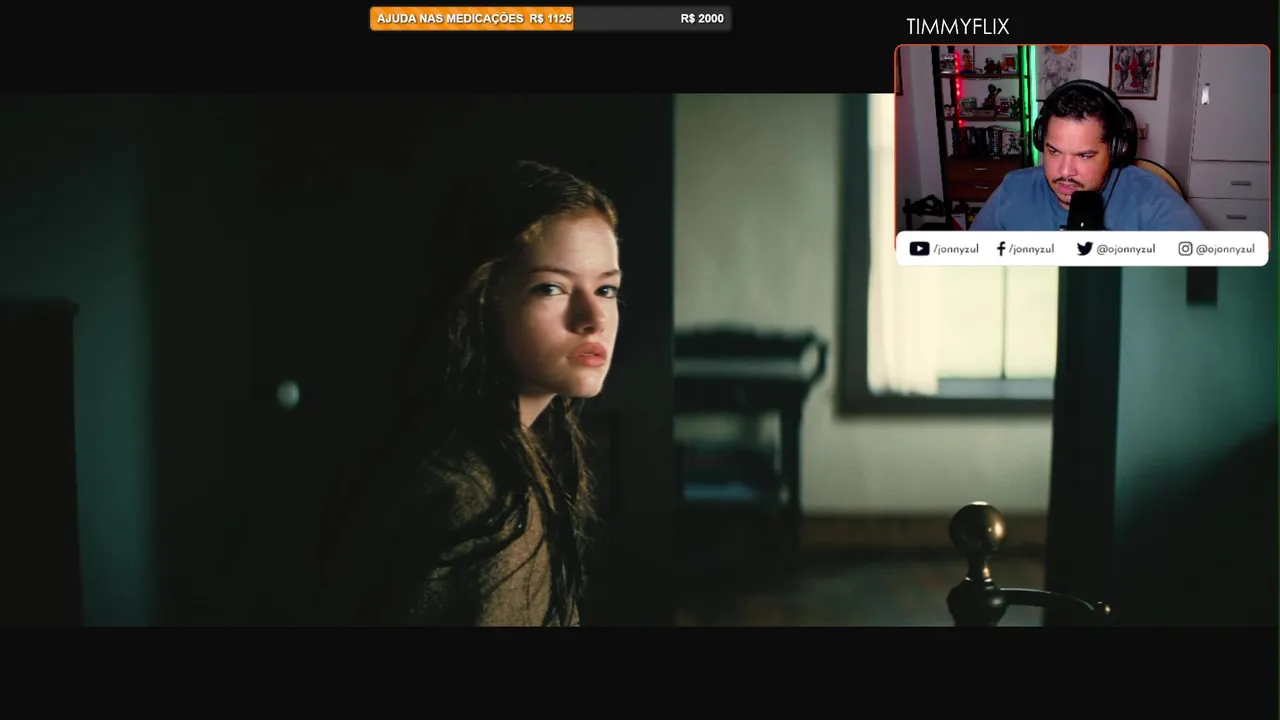Image resolution: width=1280 pixels, height=720 pixels.
Task: Click the Facebook /jonnyzul text
Action: pos(1031,249)
